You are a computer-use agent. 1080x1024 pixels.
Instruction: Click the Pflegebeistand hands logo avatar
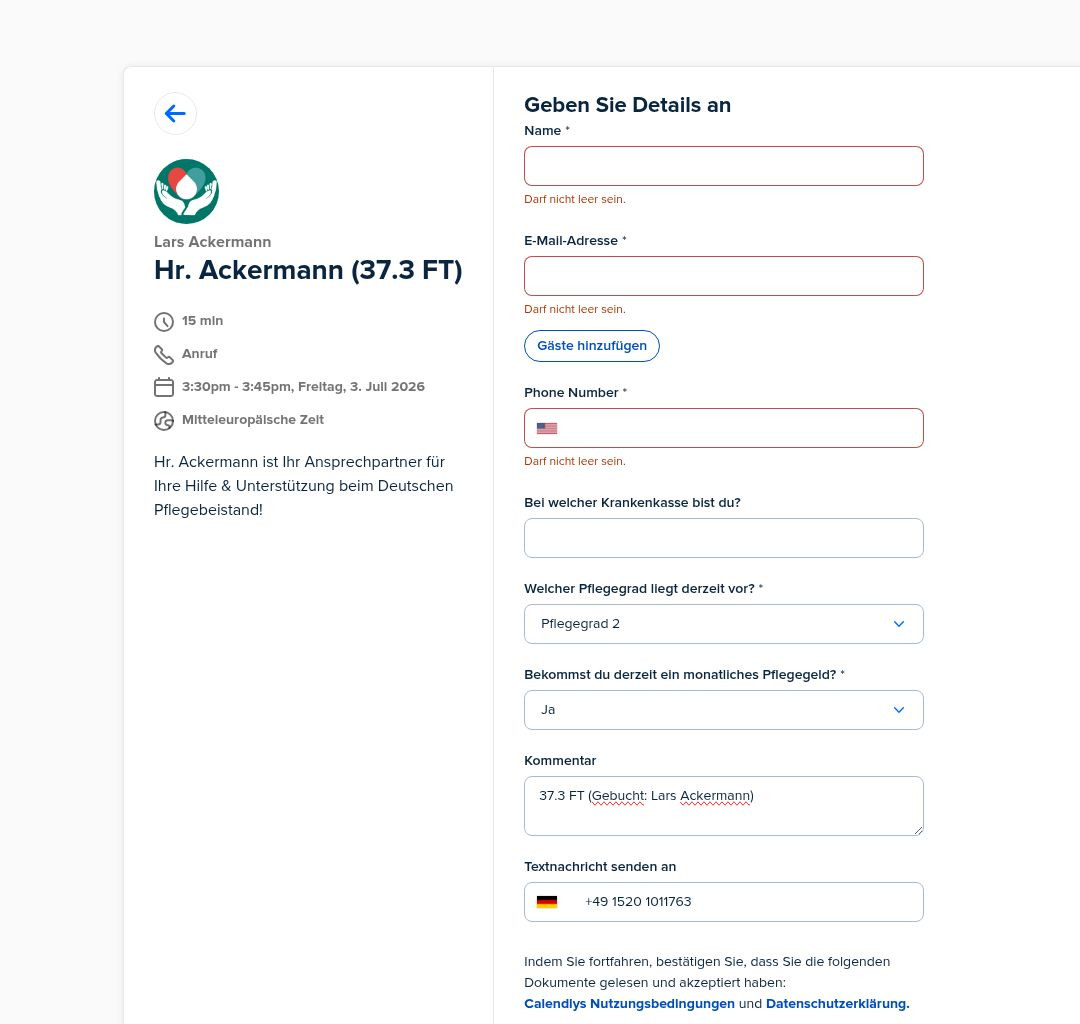187,191
